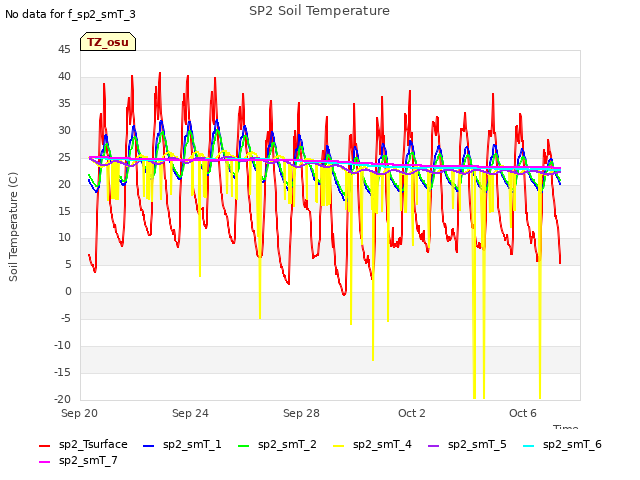The width and height of the screenshot is (640, 480).
Task: Click the blue sp2_smT_1 legend color marker
Action: click(x=149, y=446)
